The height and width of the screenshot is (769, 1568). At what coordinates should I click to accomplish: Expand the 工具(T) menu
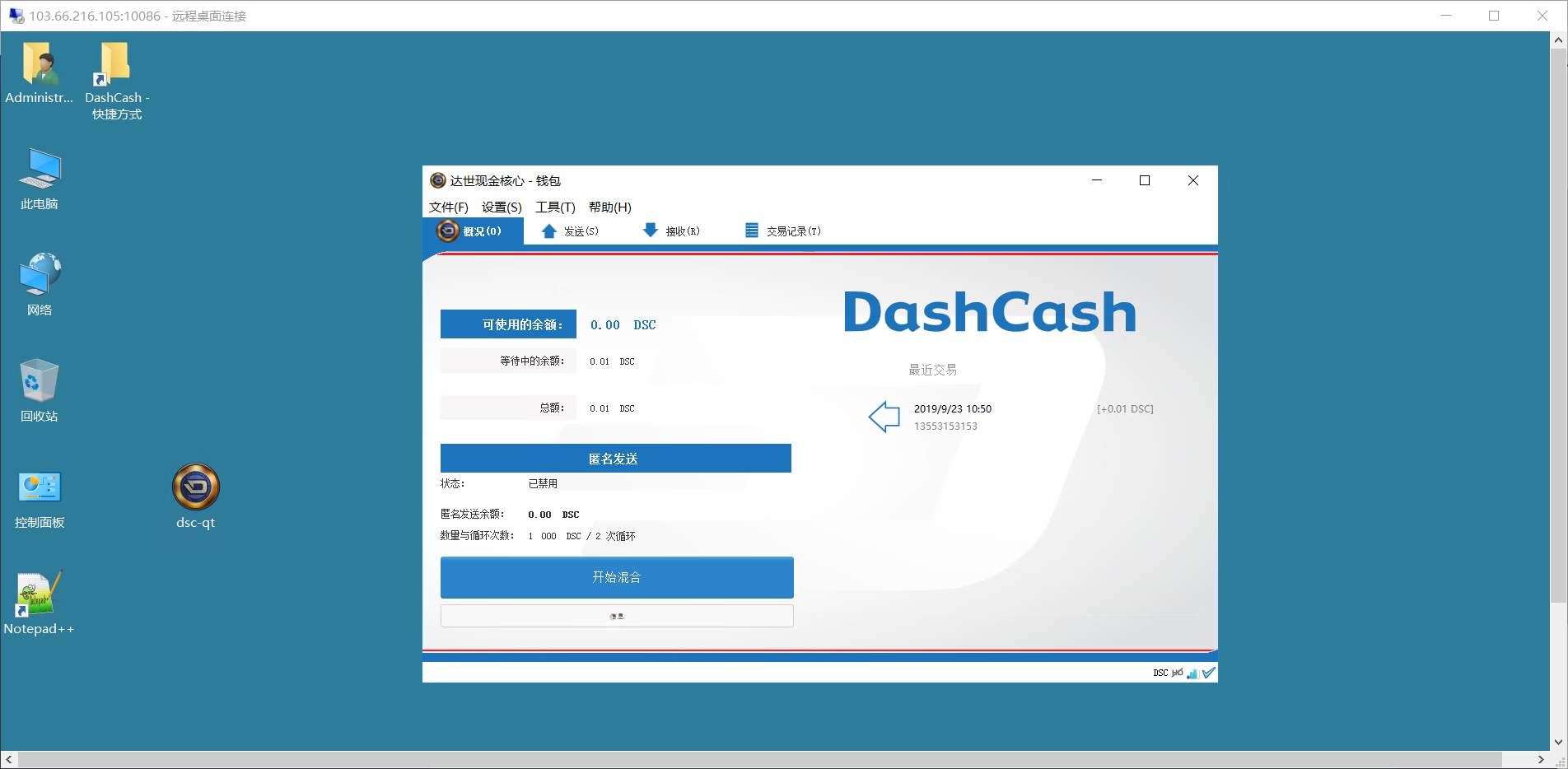[555, 207]
